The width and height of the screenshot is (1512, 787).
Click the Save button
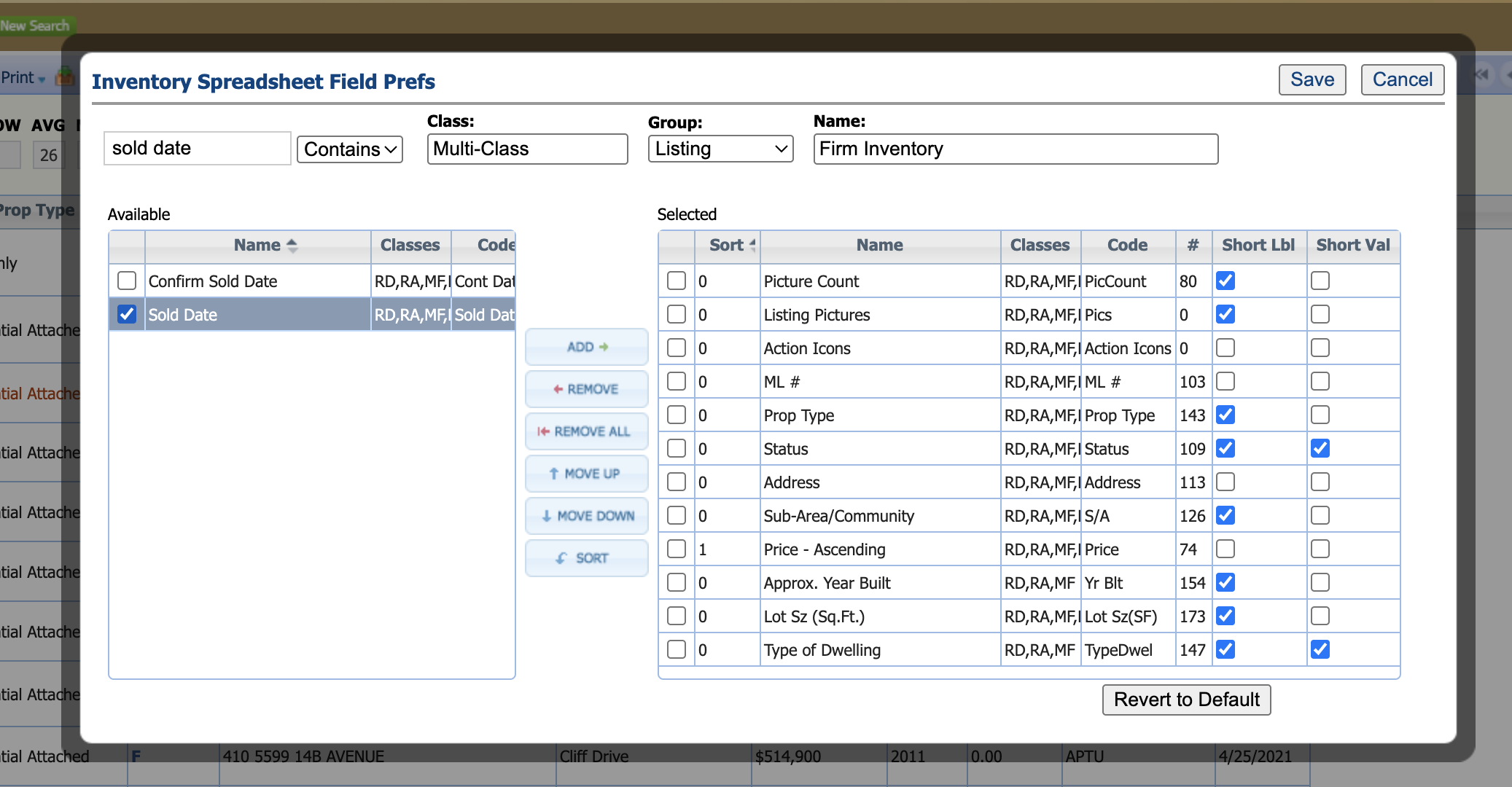(x=1312, y=79)
